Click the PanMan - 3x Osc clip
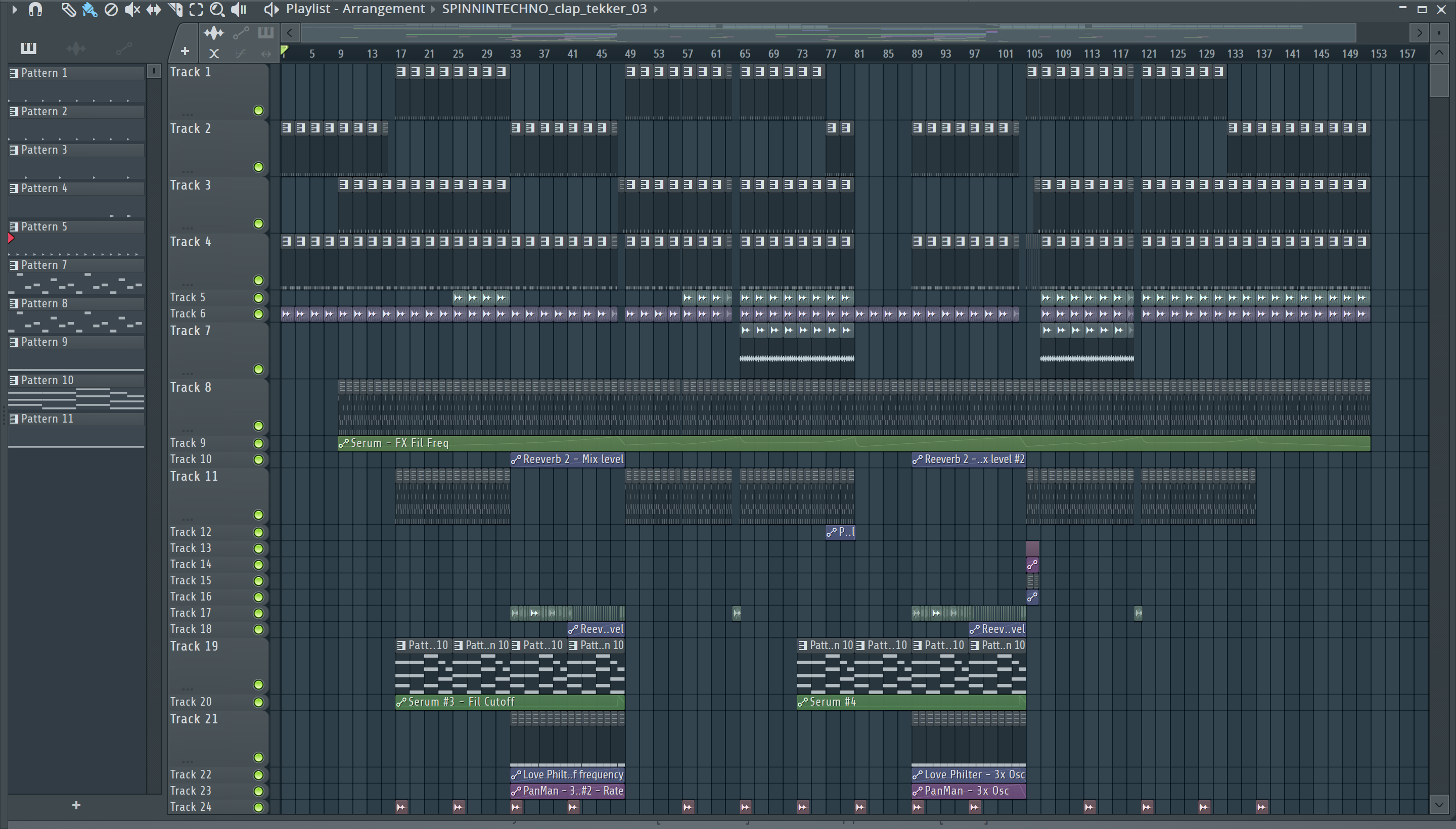Viewport: 1456px width, 829px height. point(968,791)
